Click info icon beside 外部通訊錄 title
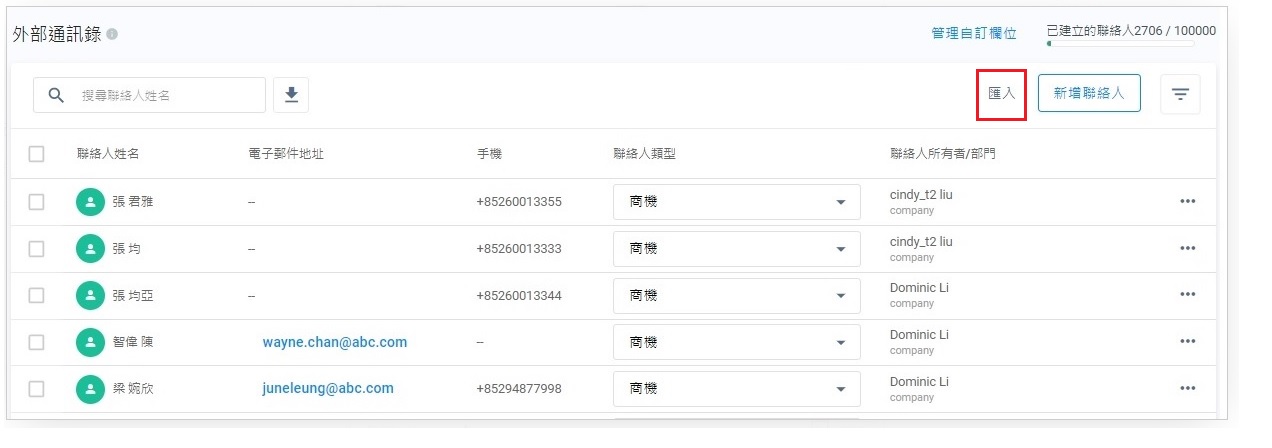1272x448 pixels. tap(112, 34)
